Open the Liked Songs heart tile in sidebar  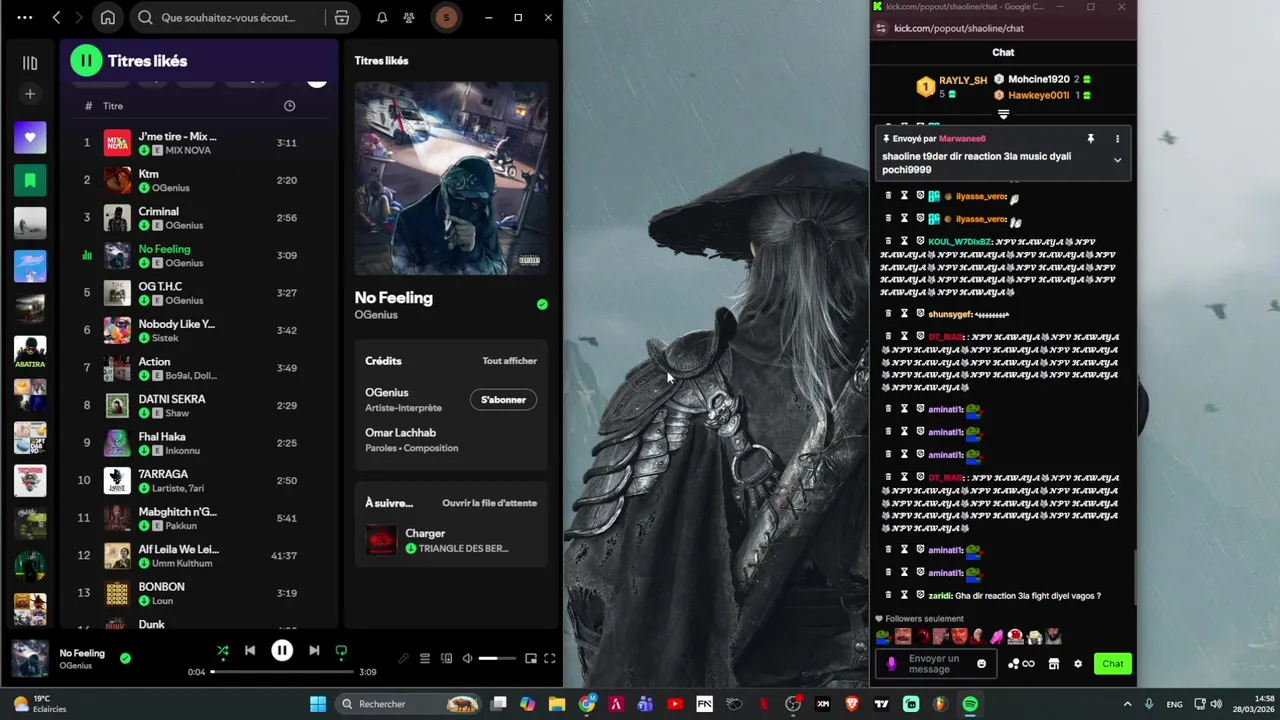pos(30,138)
